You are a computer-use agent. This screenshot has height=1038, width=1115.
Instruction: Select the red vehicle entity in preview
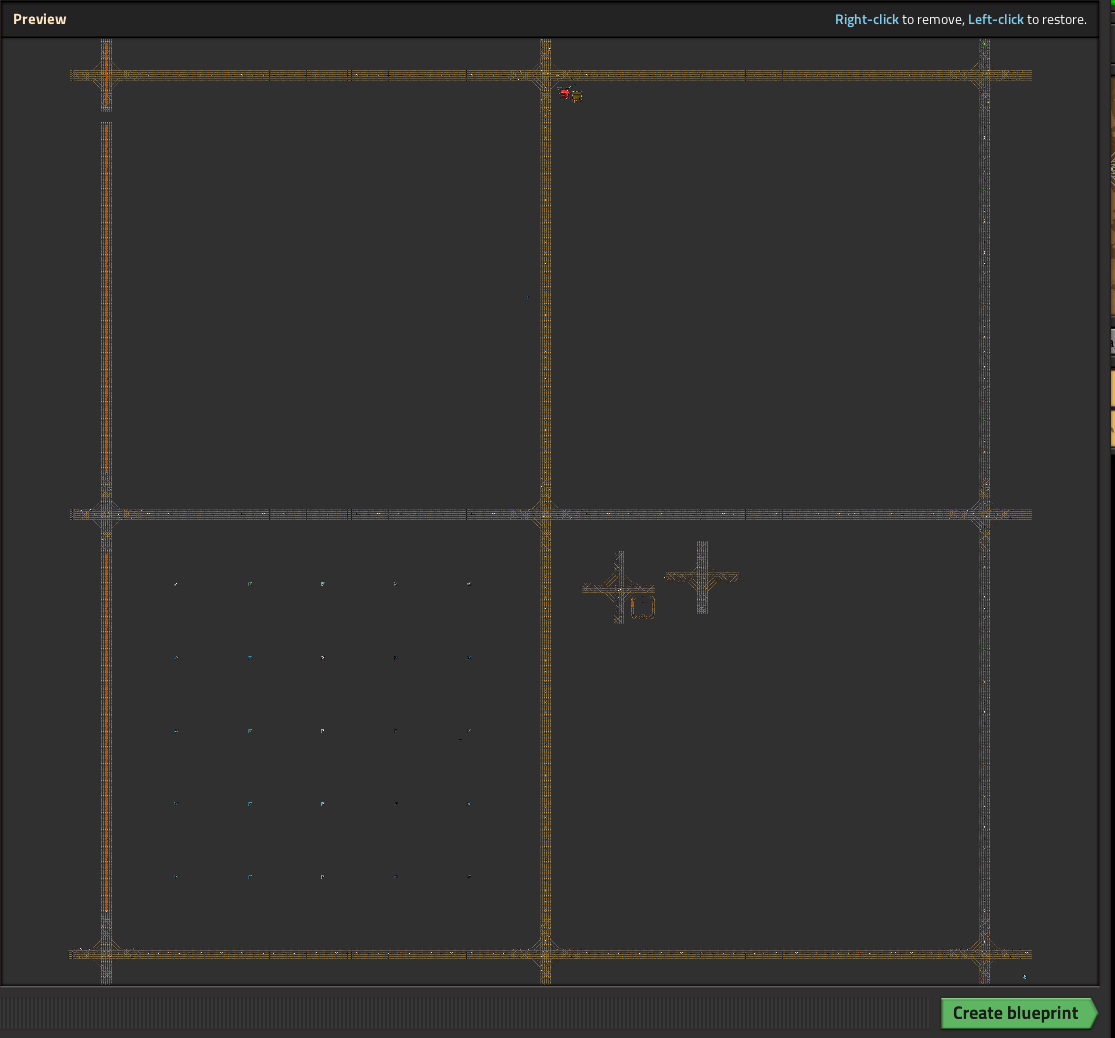(x=565, y=93)
